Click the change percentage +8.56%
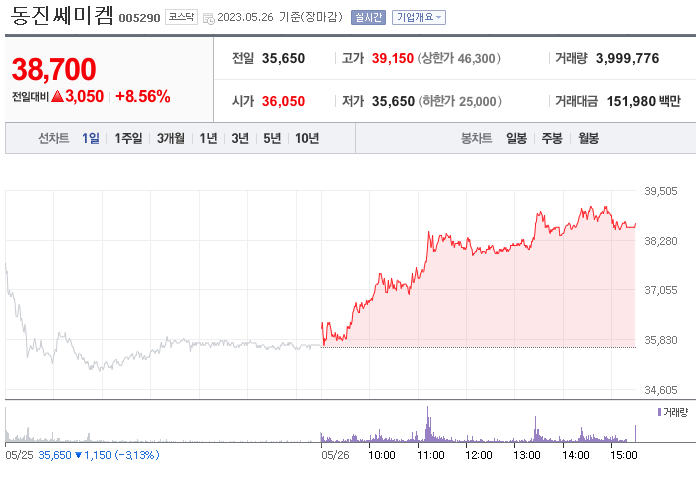The image size is (696, 481). [x=143, y=96]
